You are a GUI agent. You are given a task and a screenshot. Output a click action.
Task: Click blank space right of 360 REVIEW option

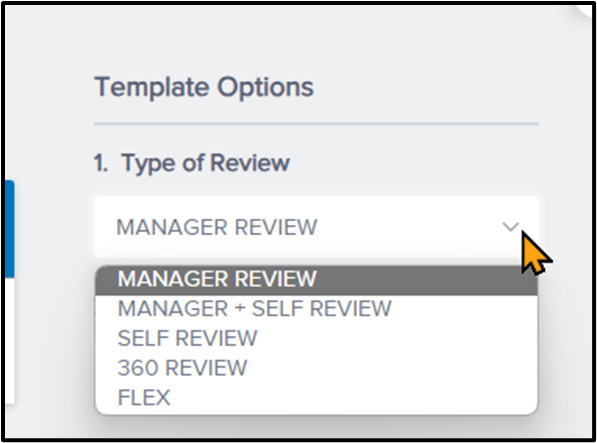pyautogui.click(x=392, y=368)
